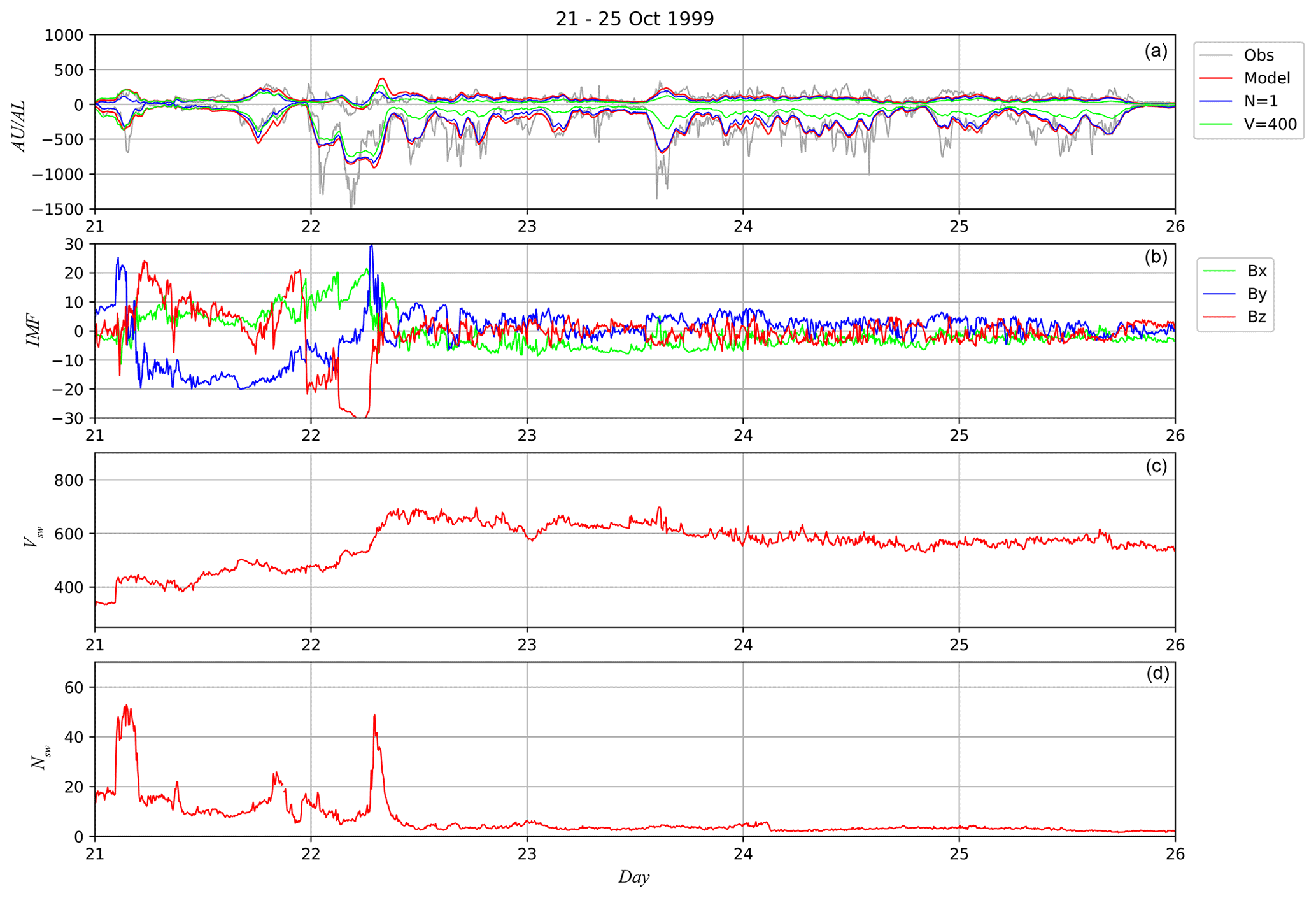Click the panel (d) label

1157,674
